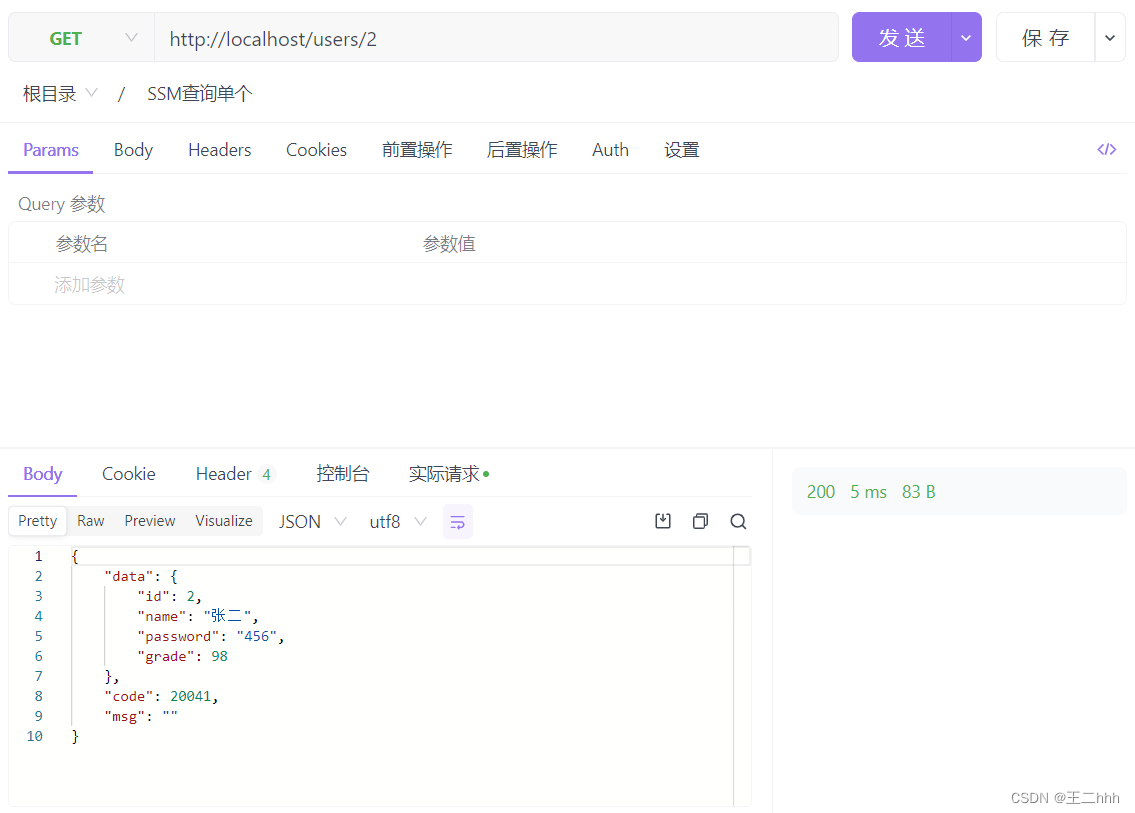Select the Preview view mode

[150, 521]
